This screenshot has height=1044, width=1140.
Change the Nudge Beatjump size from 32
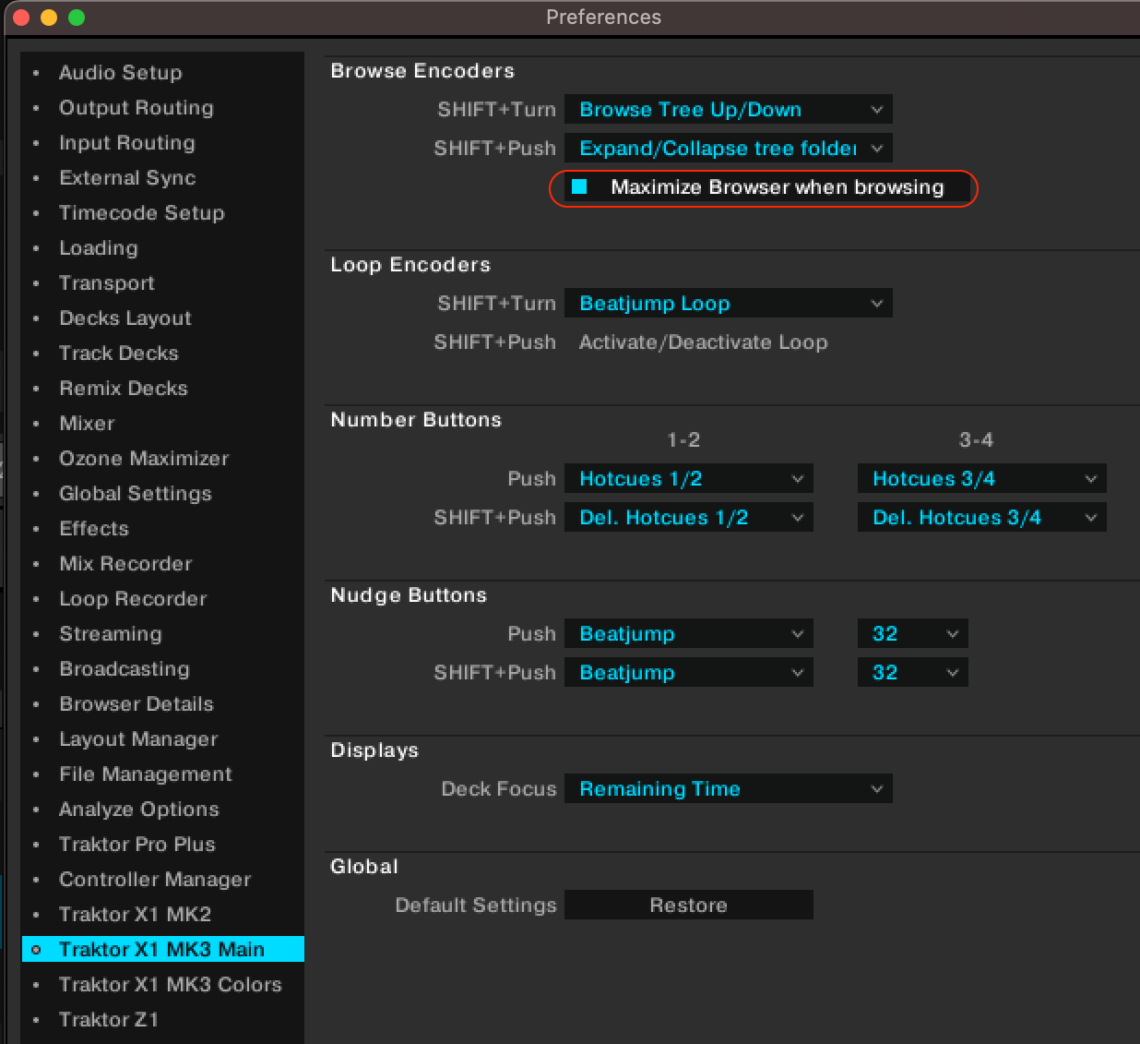(x=912, y=633)
